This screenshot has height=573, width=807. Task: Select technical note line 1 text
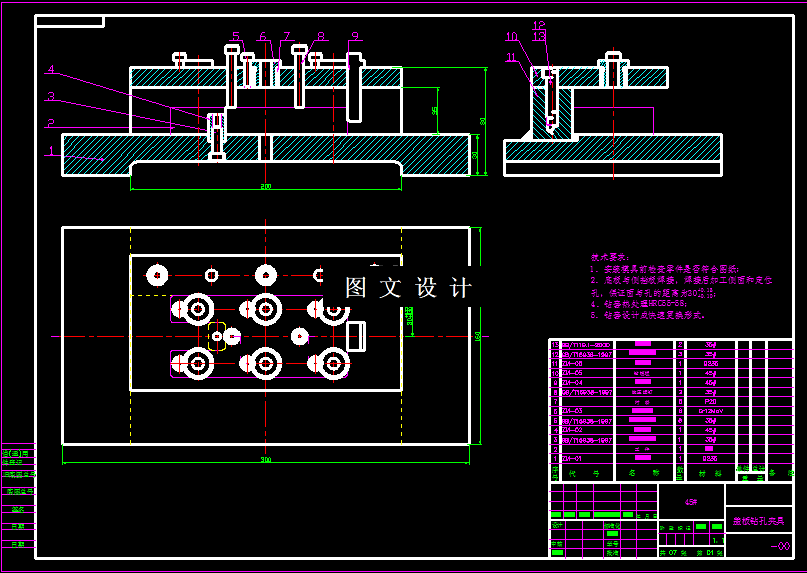click(665, 269)
